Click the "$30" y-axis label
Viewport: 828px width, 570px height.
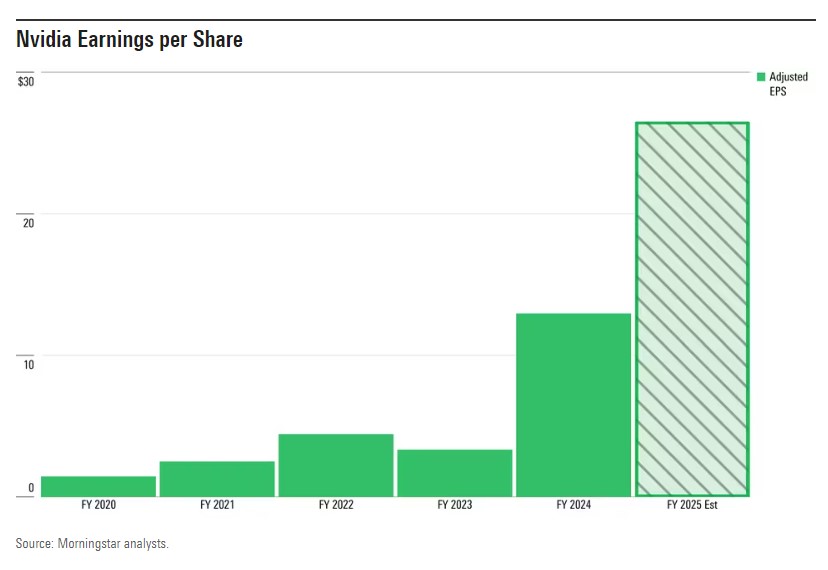coord(26,81)
